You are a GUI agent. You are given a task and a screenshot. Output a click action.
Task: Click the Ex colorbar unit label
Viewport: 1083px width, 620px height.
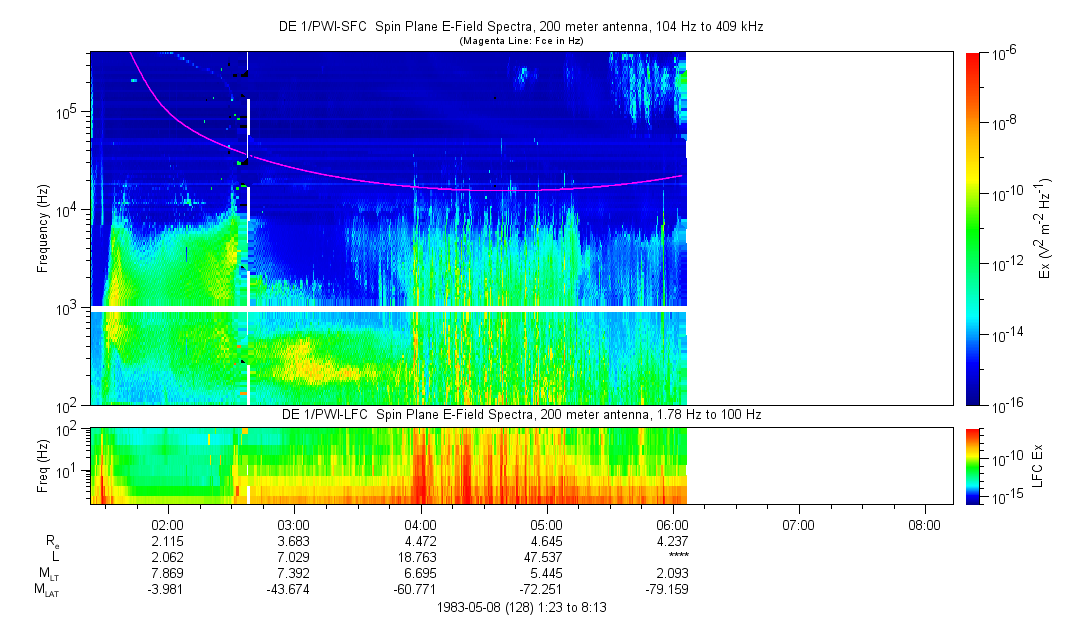point(1044,229)
